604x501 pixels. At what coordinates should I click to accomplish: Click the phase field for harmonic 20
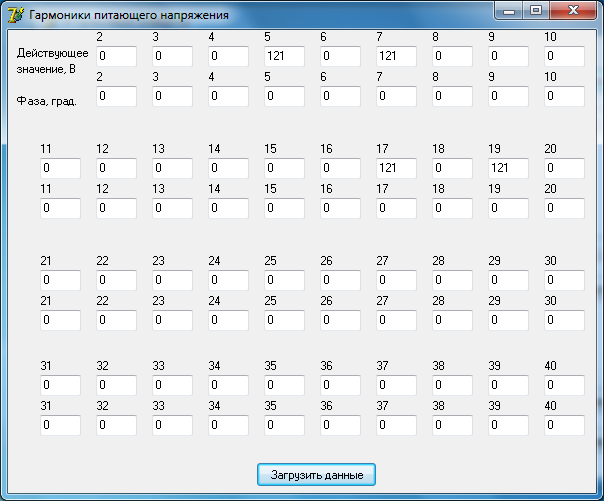[x=564, y=208]
